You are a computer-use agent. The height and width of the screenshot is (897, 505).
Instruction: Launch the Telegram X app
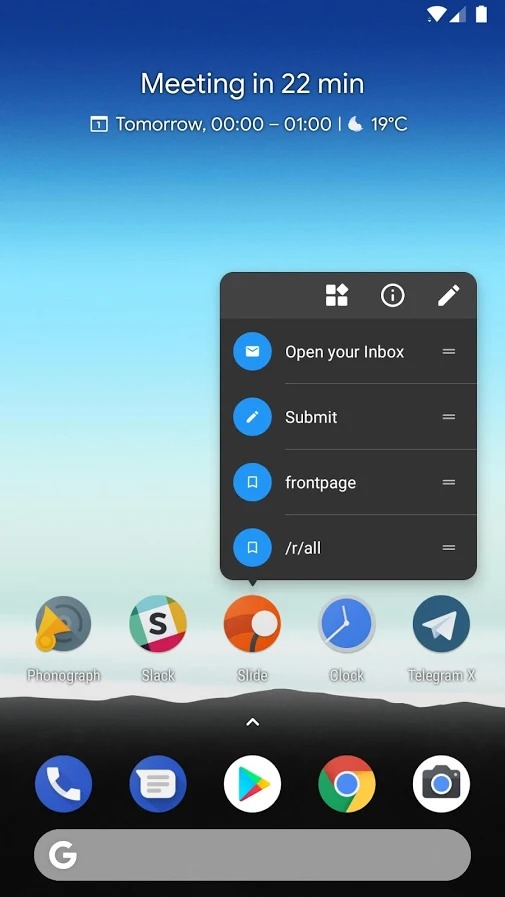point(442,624)
